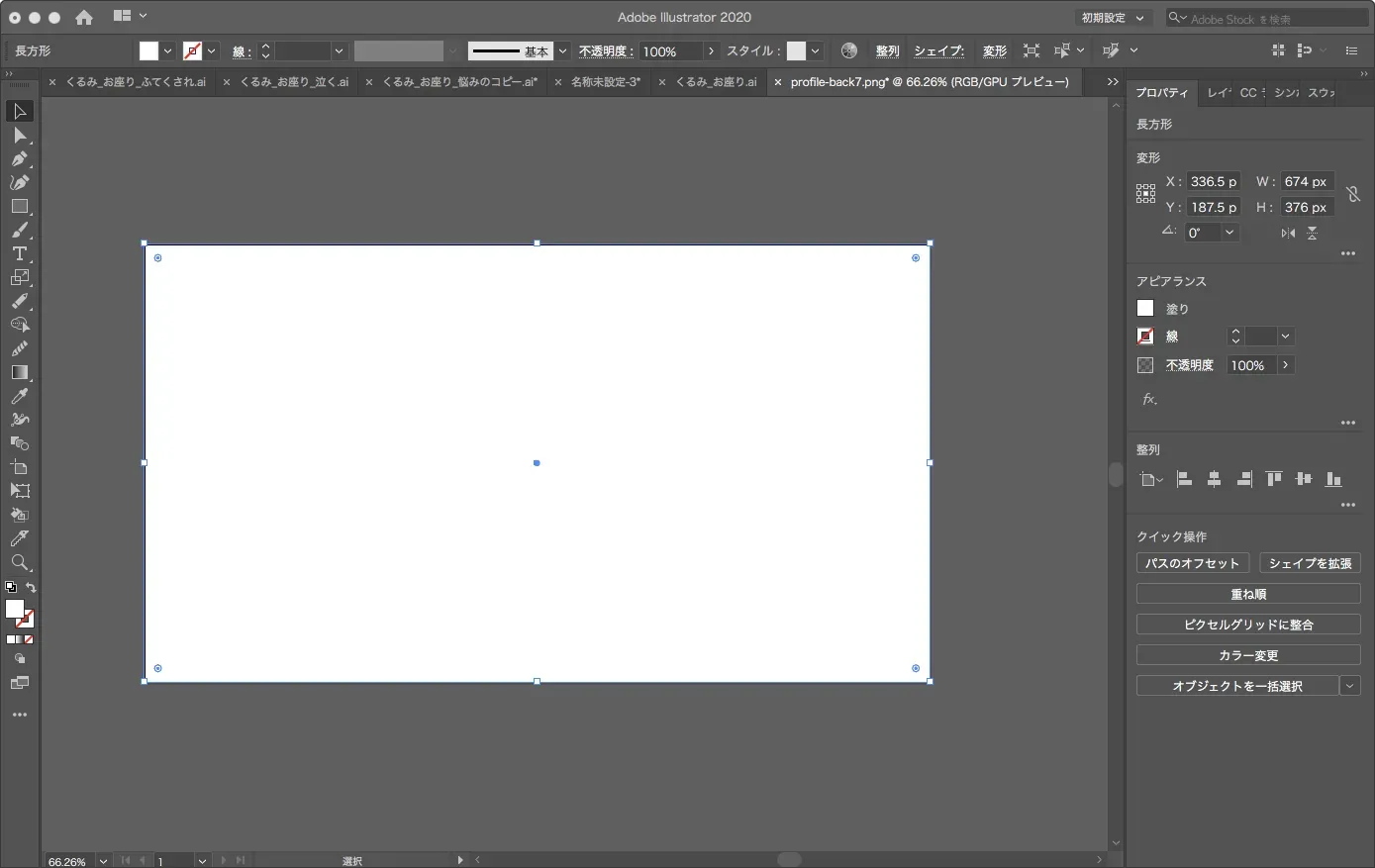Click オブジェクトを一括選択 button

click(1237, 686)
